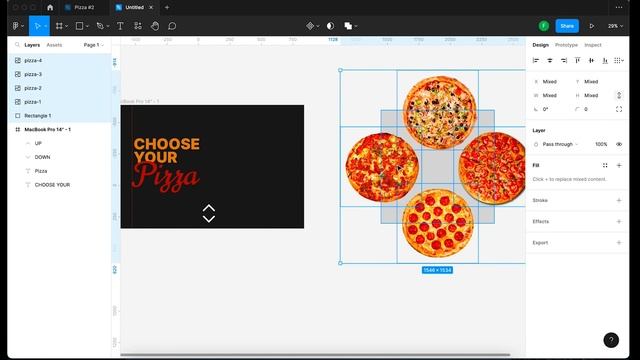Toggle independent corners option
The width and height of the screenshot is (640, 360).
tap(619, 109)
